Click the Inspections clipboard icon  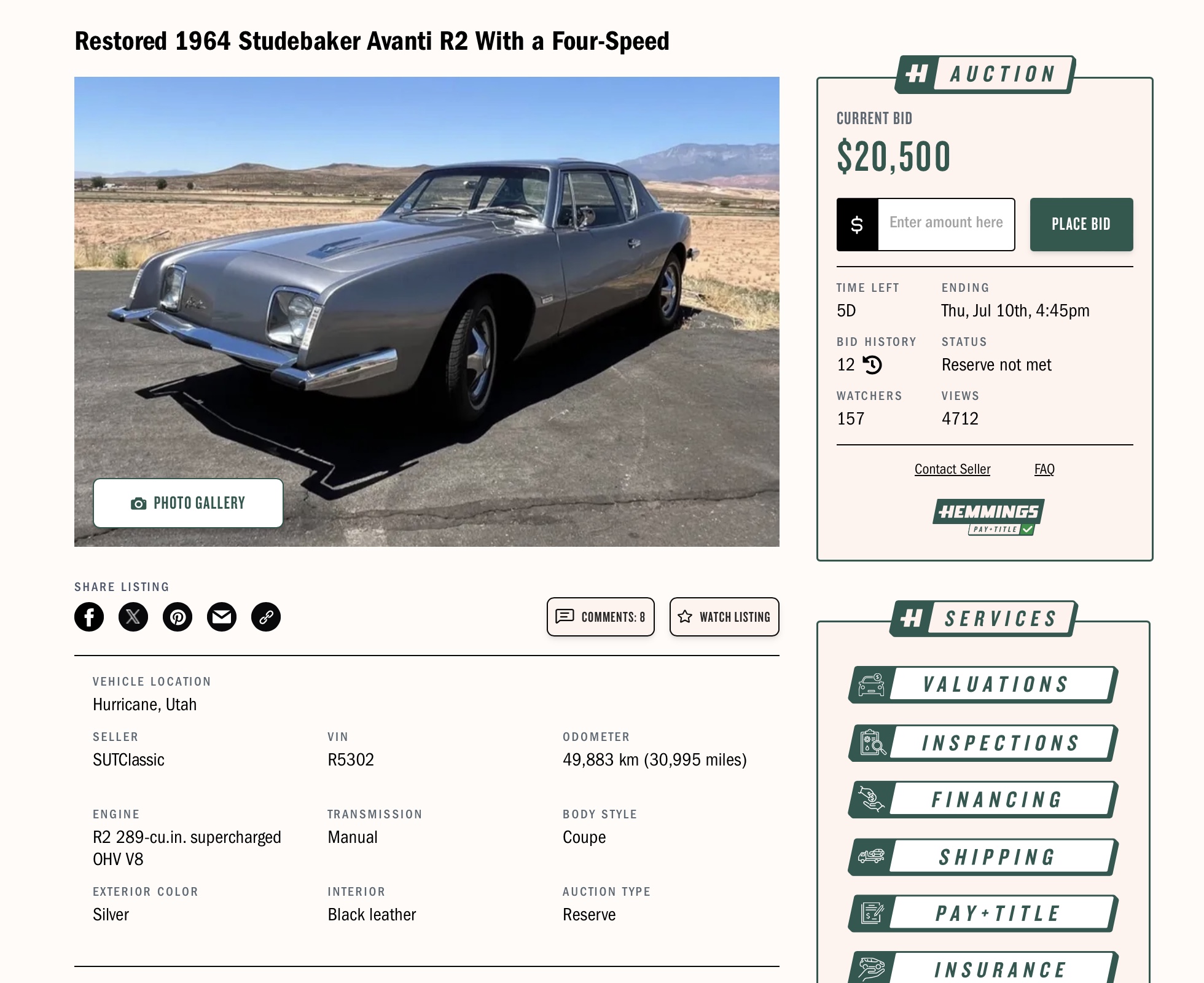pyautogui.click(x=872, y=743)
